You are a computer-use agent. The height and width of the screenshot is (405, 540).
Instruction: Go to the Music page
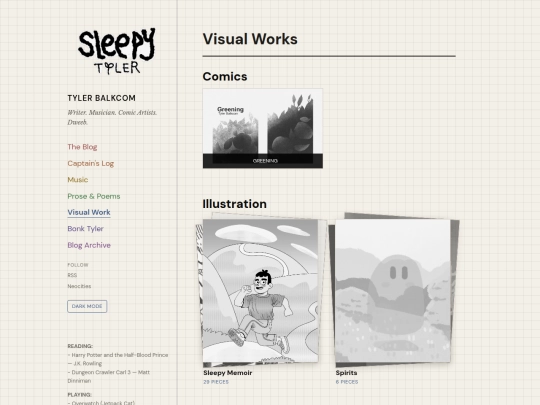[x=78, y=180]
